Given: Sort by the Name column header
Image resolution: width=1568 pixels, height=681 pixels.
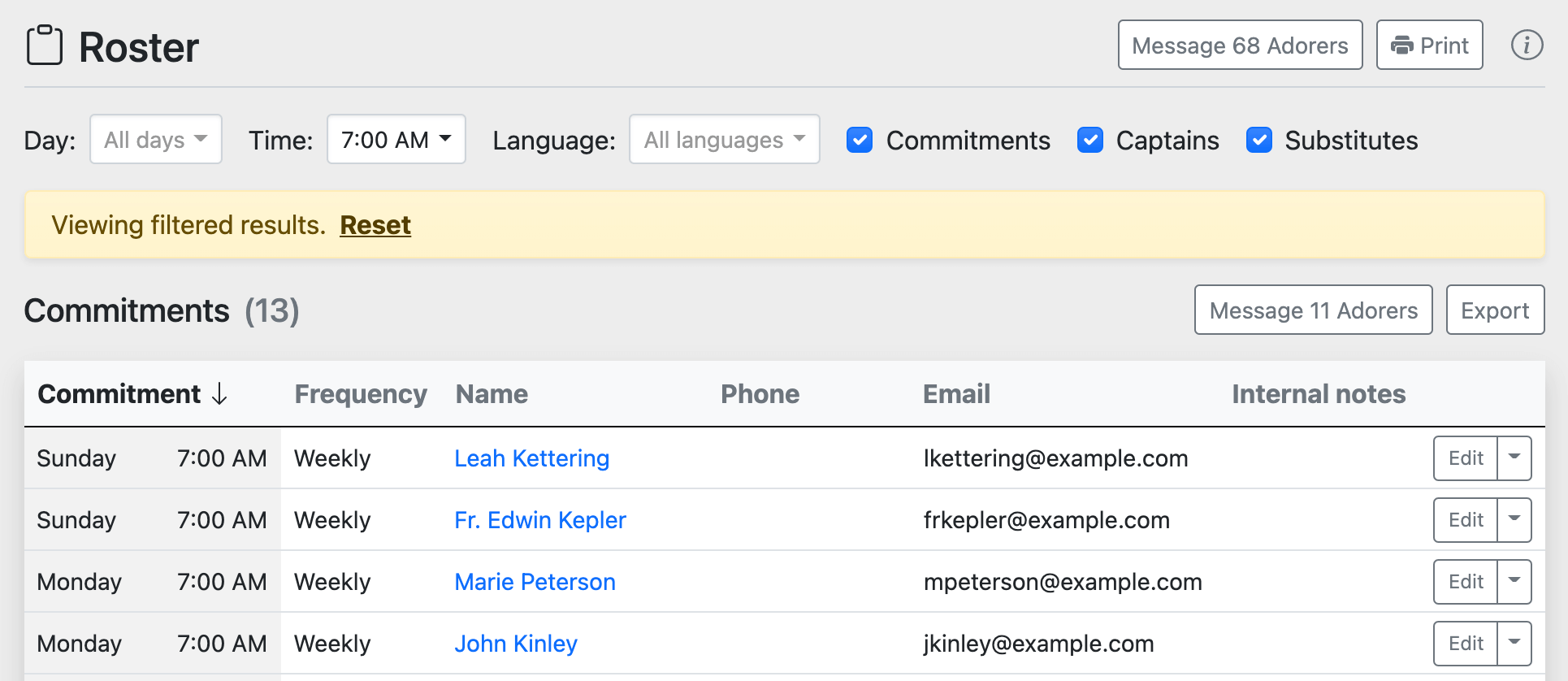Looking at the screenshot, I should (492, 394).
